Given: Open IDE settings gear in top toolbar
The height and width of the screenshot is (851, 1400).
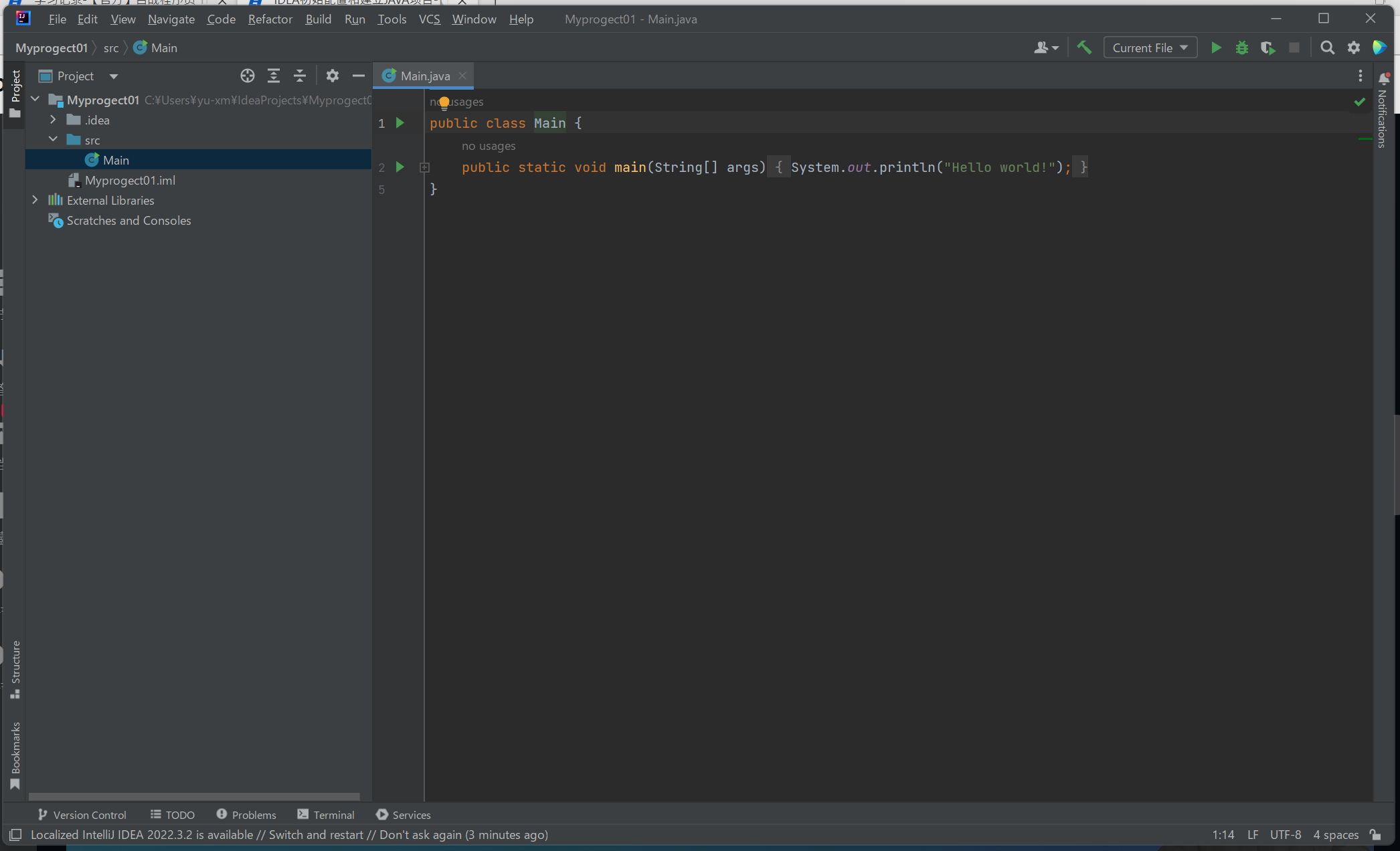Looking at the screenshot, I should tap(1354, 48).
